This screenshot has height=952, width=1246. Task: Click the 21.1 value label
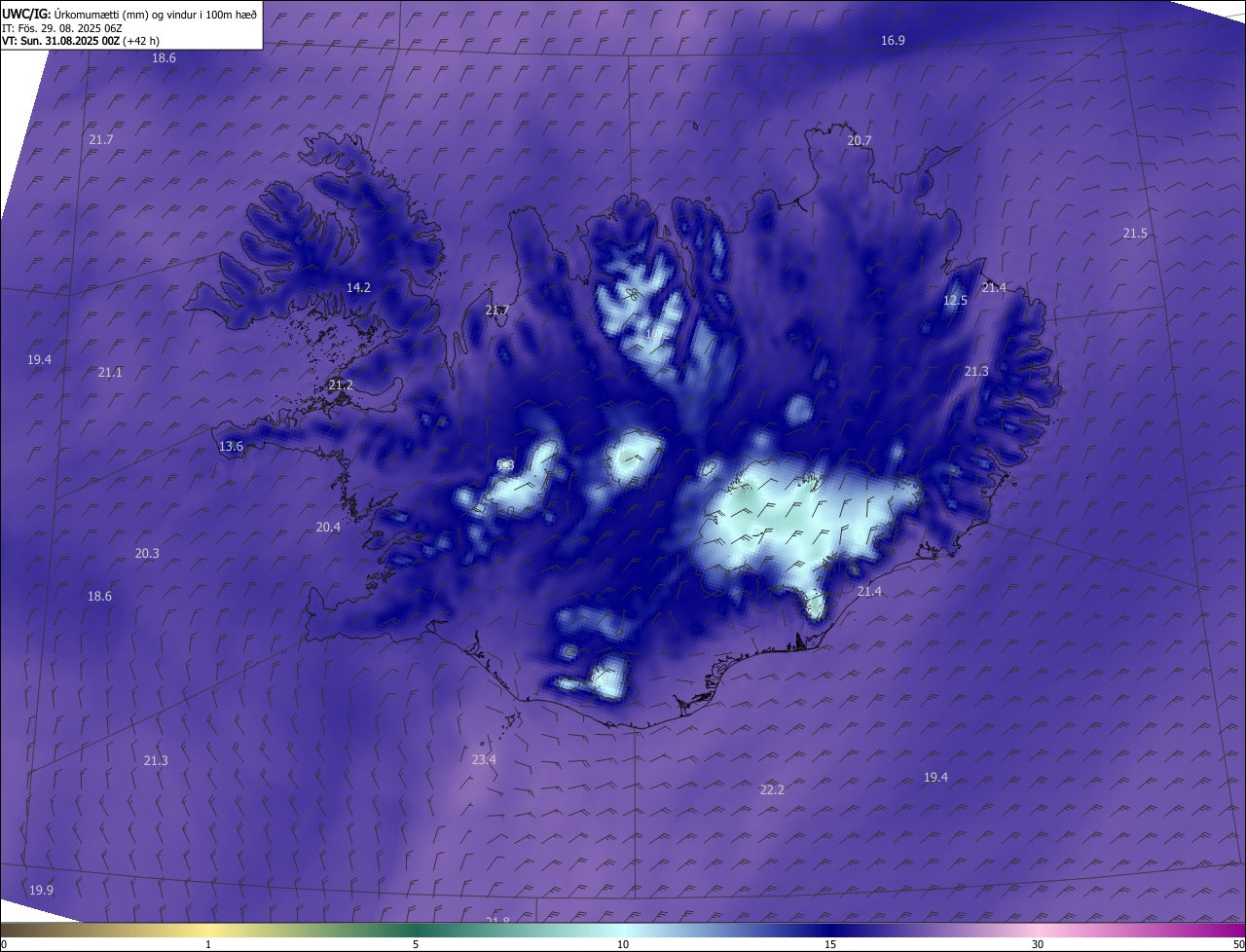[111, 373]
